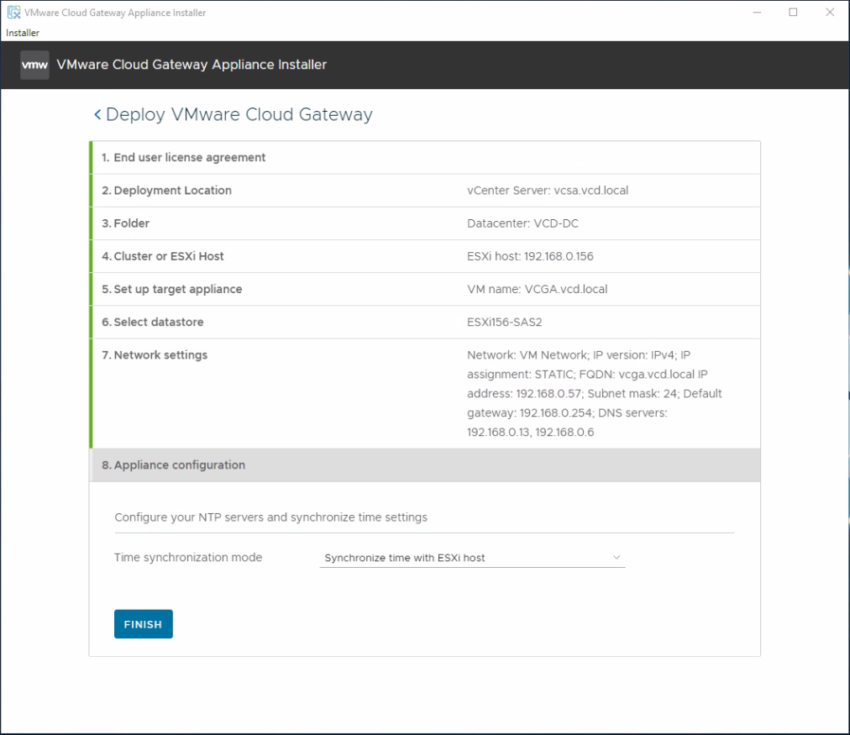Open the Time synchronization mode dropdown

(x=616, y=557)
